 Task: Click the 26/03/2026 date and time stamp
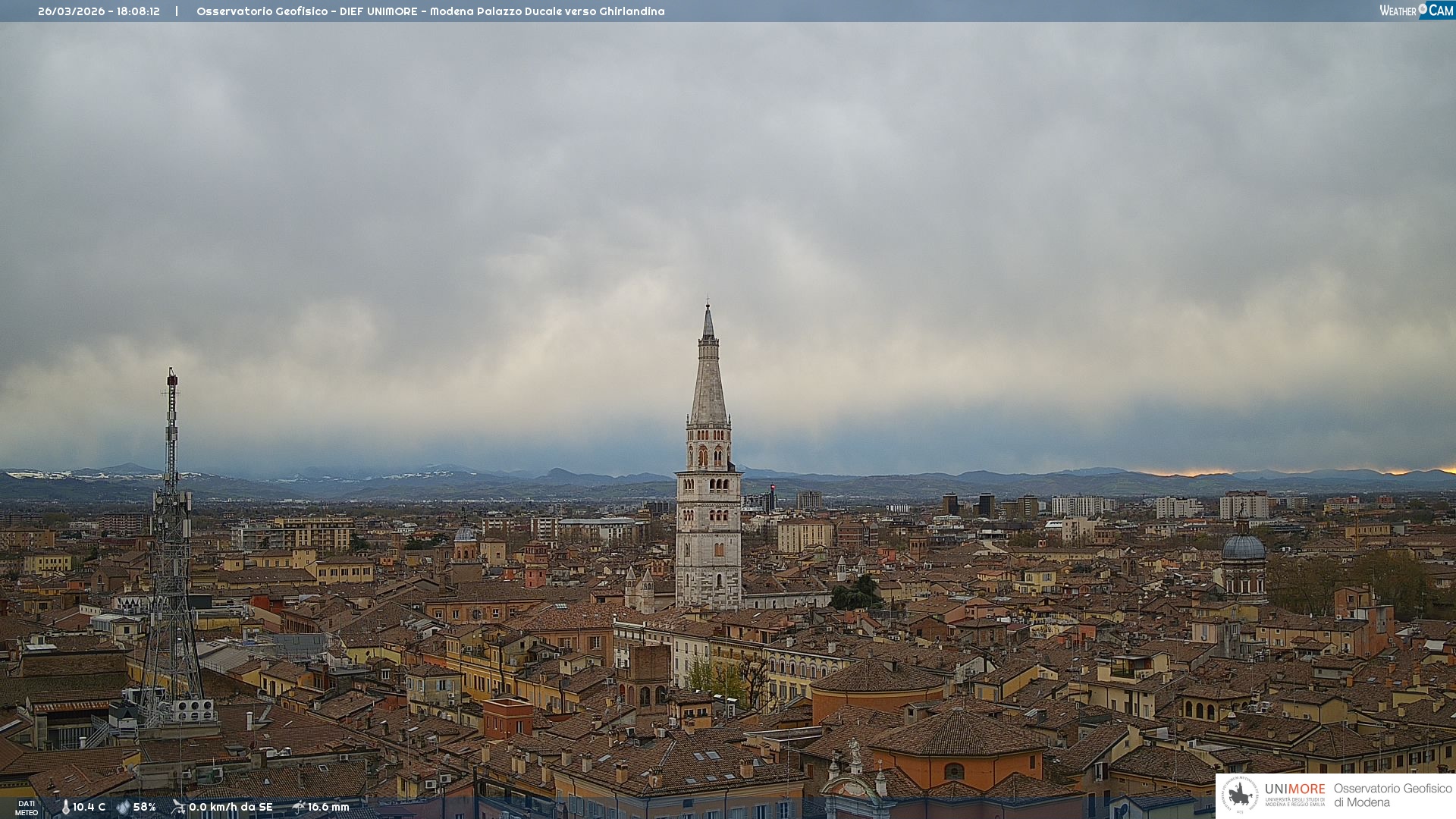pyautogui.click(x=99, y=11)
